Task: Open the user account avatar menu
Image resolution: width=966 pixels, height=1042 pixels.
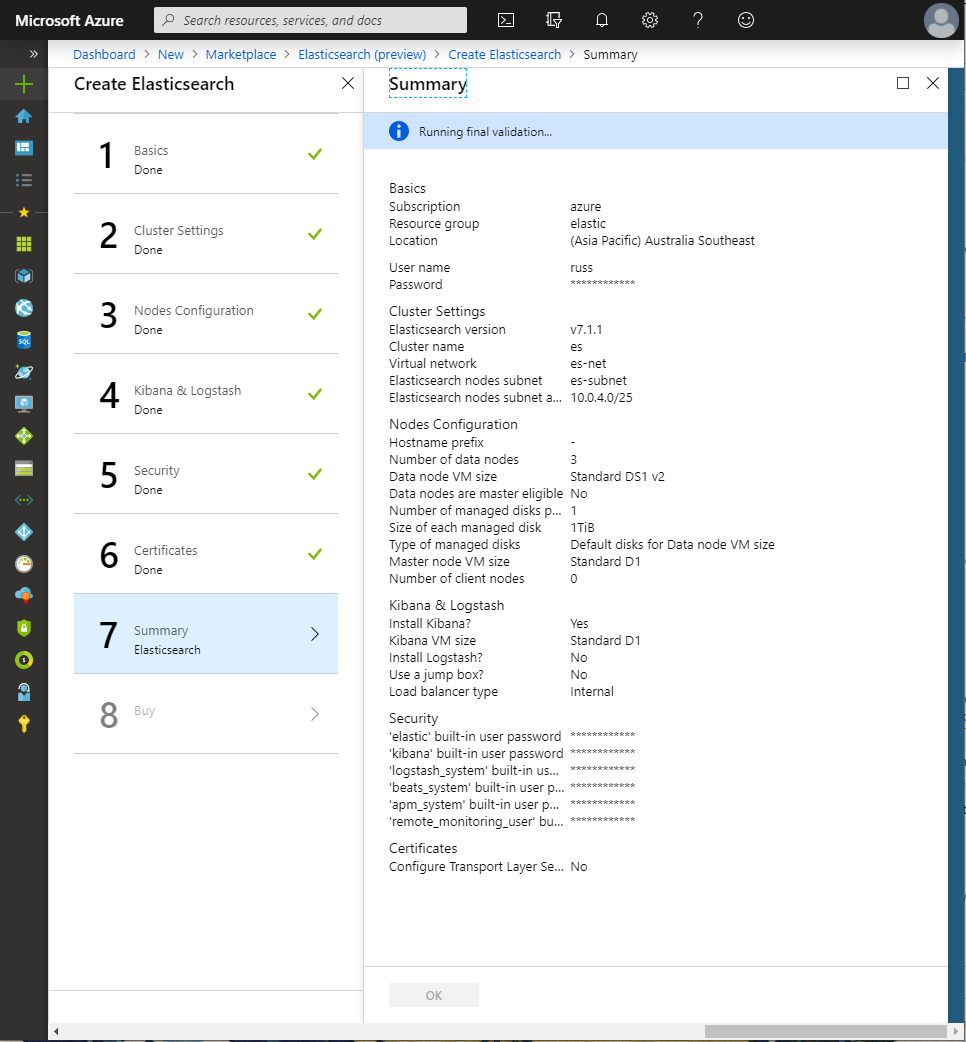Action: point(940,20)
